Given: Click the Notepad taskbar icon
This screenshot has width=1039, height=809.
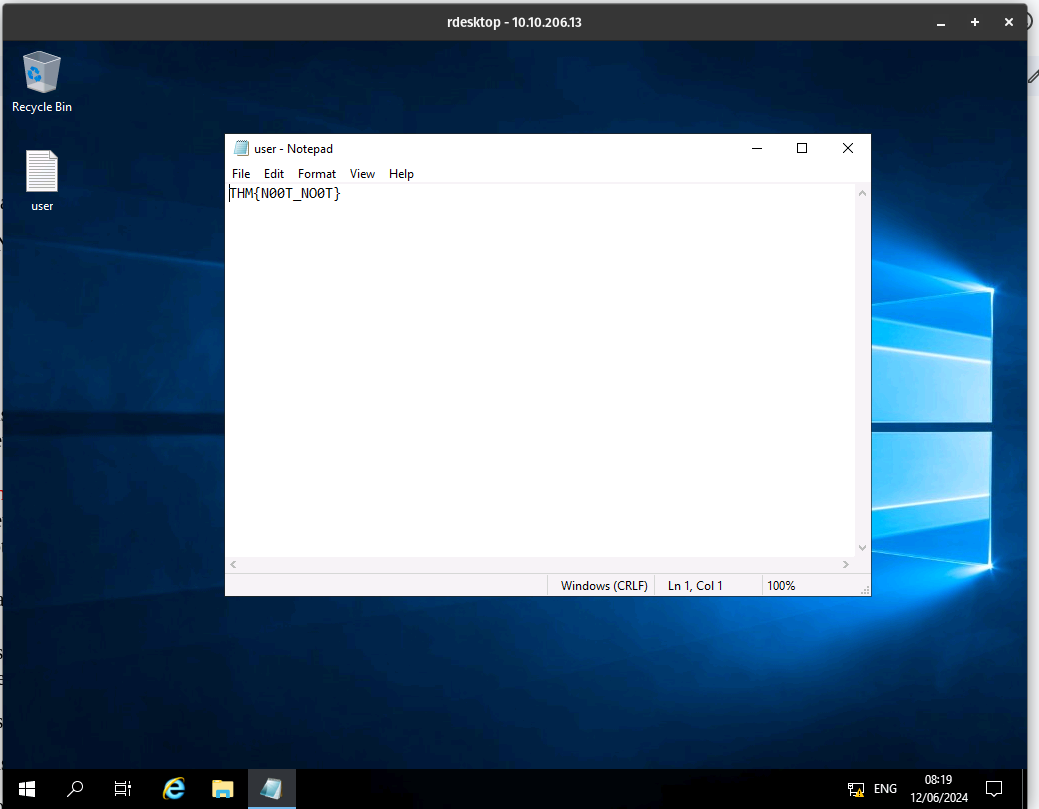Looking at the screenshot, I should coord(271,788).
